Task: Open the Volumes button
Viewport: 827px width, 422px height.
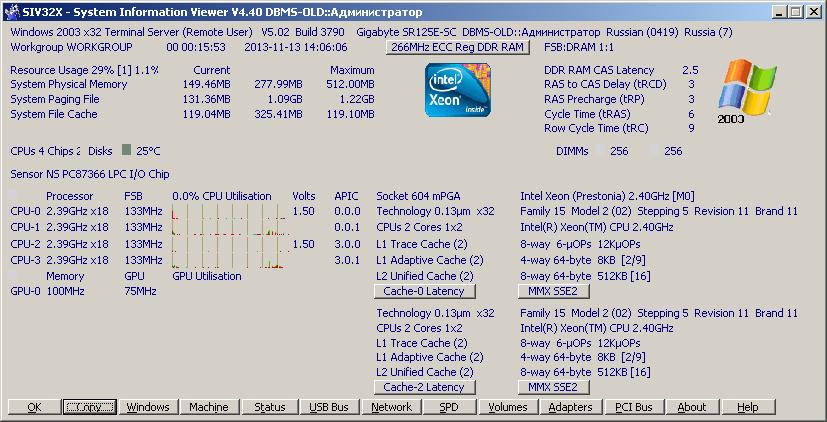Action: point(507,407)
